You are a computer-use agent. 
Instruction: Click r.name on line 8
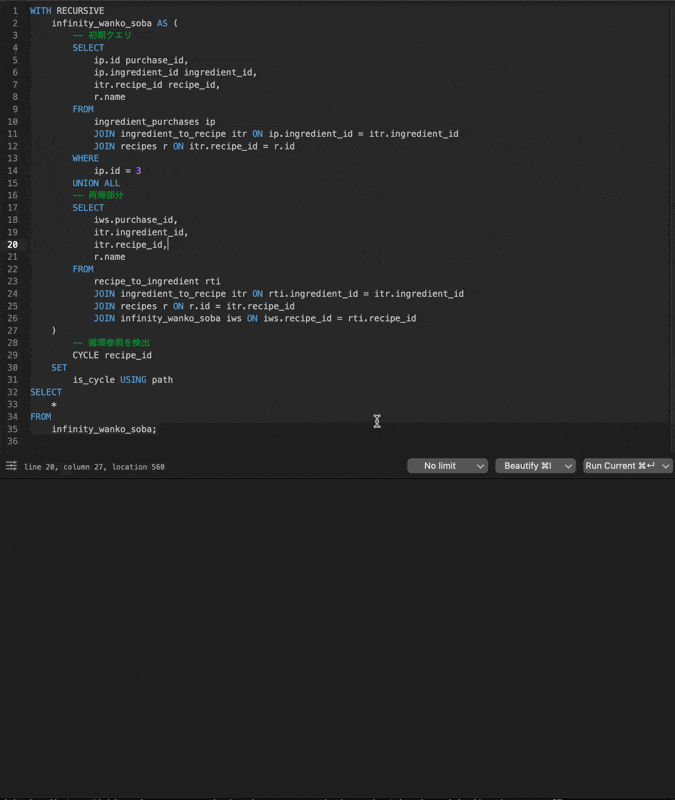(x=110, y=97)
